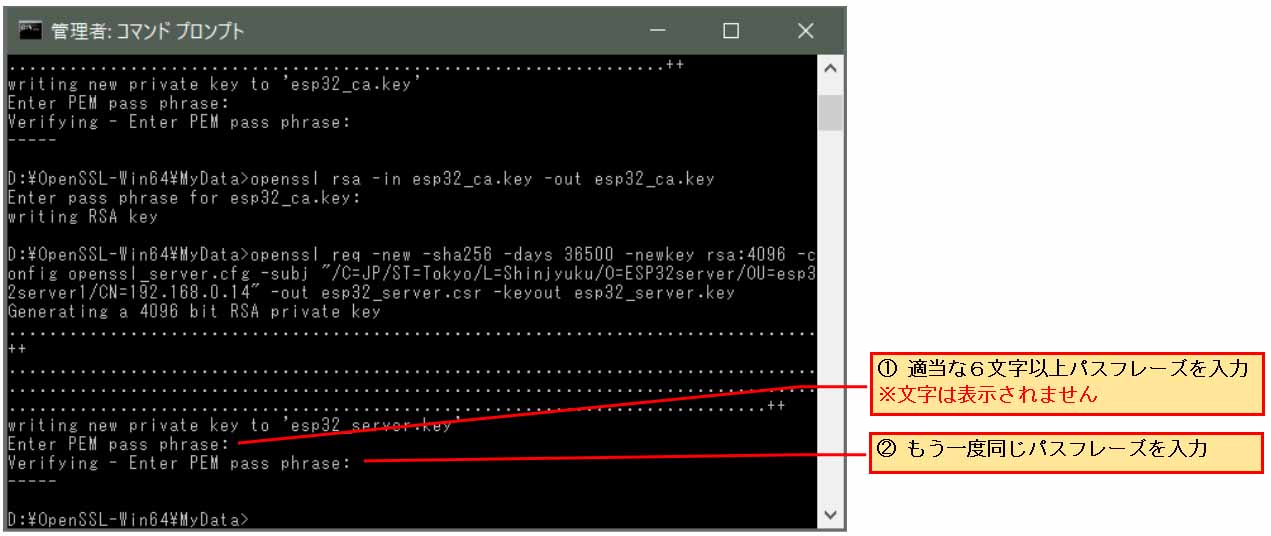Click the last 'Enter PEM pass phrase:' line
The width and height of the screenshot is (1271, 536).
point(119,443)
